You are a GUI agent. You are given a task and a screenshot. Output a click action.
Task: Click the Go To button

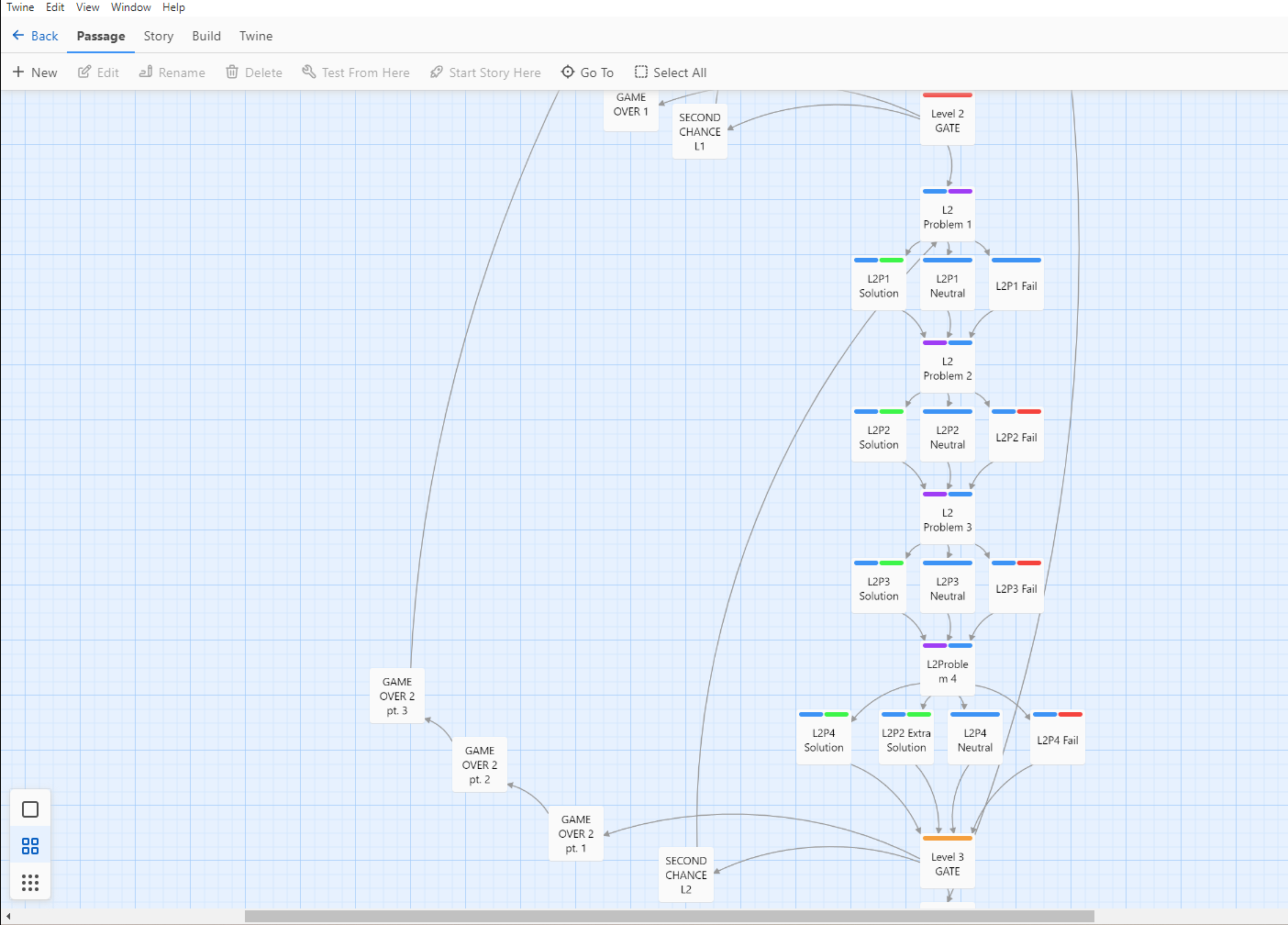tap(587, 72)
